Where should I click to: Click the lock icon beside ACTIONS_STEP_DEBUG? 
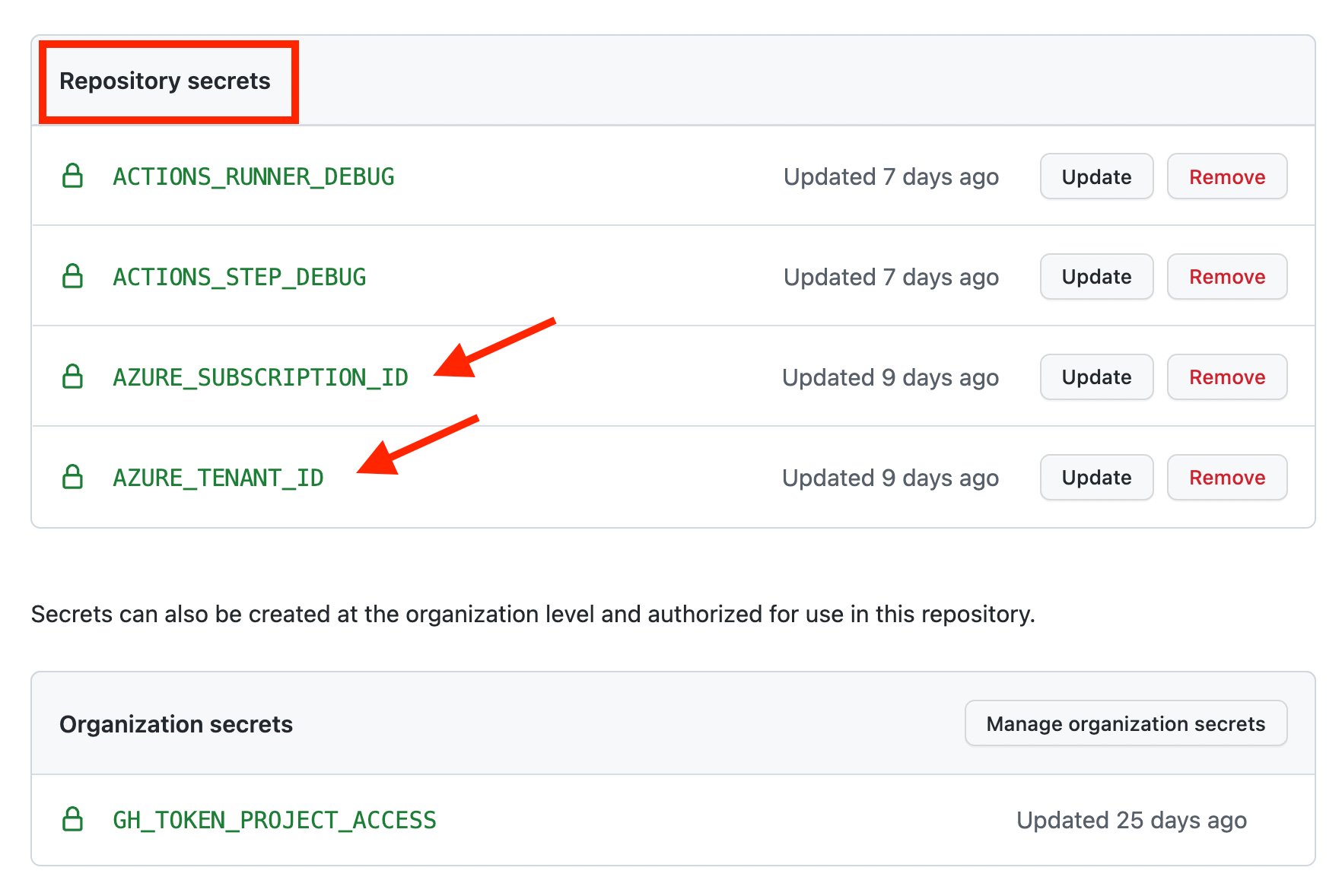(72, 276)
